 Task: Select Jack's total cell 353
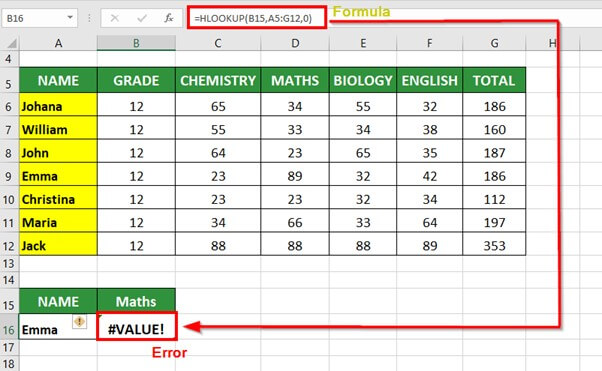(x=494, y=245)
